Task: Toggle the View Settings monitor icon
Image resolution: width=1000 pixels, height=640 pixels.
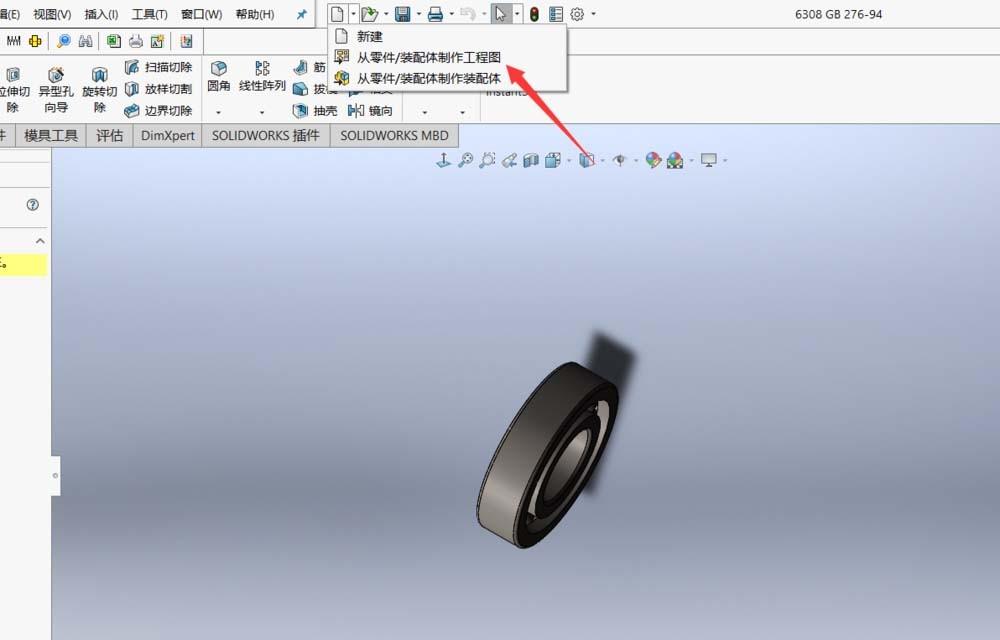Action: (708, 160)
